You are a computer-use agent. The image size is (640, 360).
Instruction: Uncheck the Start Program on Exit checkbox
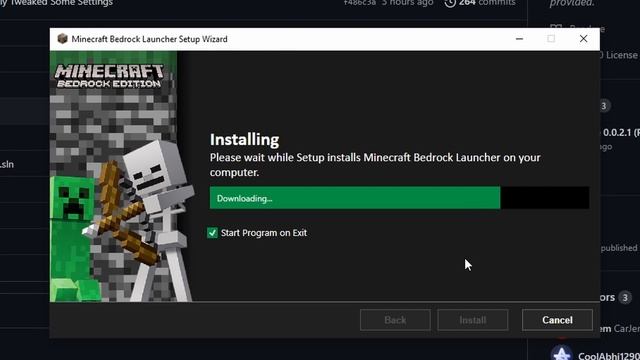(x=212, y=233)
